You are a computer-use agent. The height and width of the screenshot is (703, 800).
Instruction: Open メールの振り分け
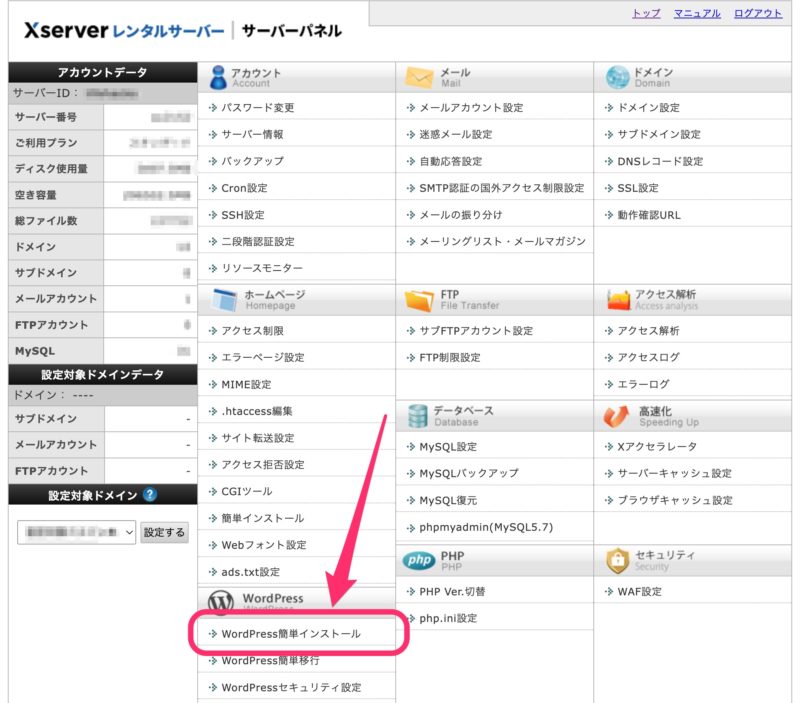pyautogui.click(x=461, y=215)
